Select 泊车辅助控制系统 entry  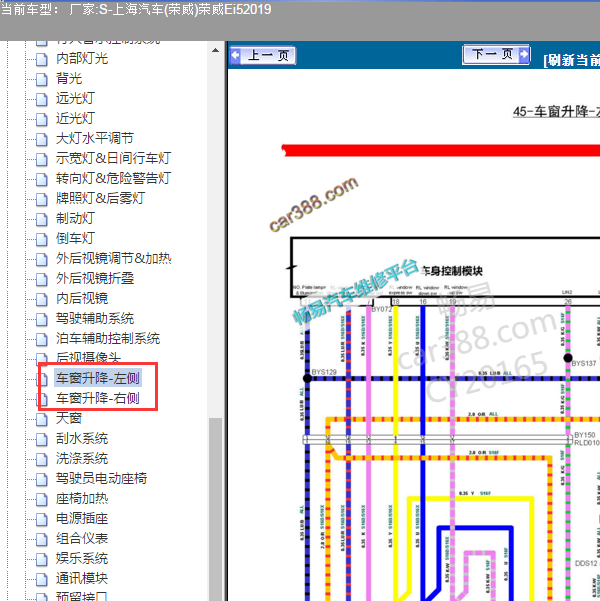108,338
